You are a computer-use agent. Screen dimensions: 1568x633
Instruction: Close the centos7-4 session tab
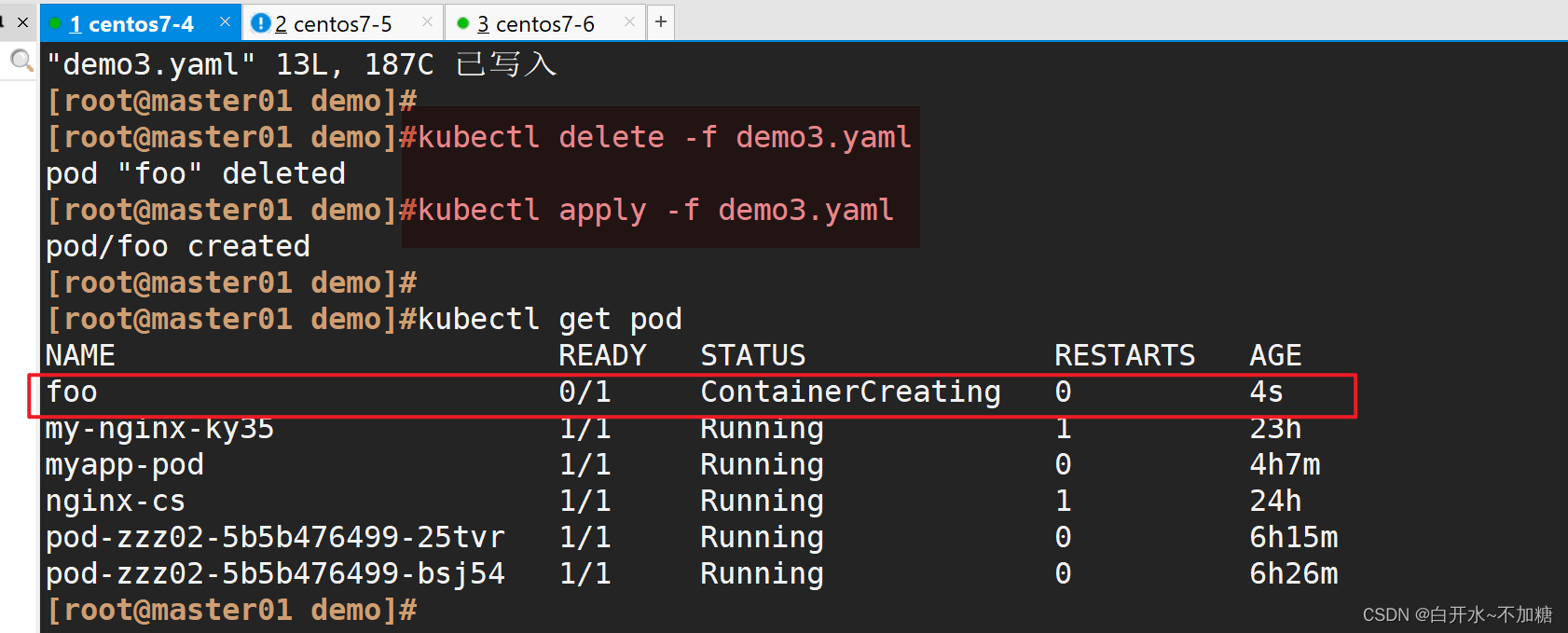tap(225, 21)
